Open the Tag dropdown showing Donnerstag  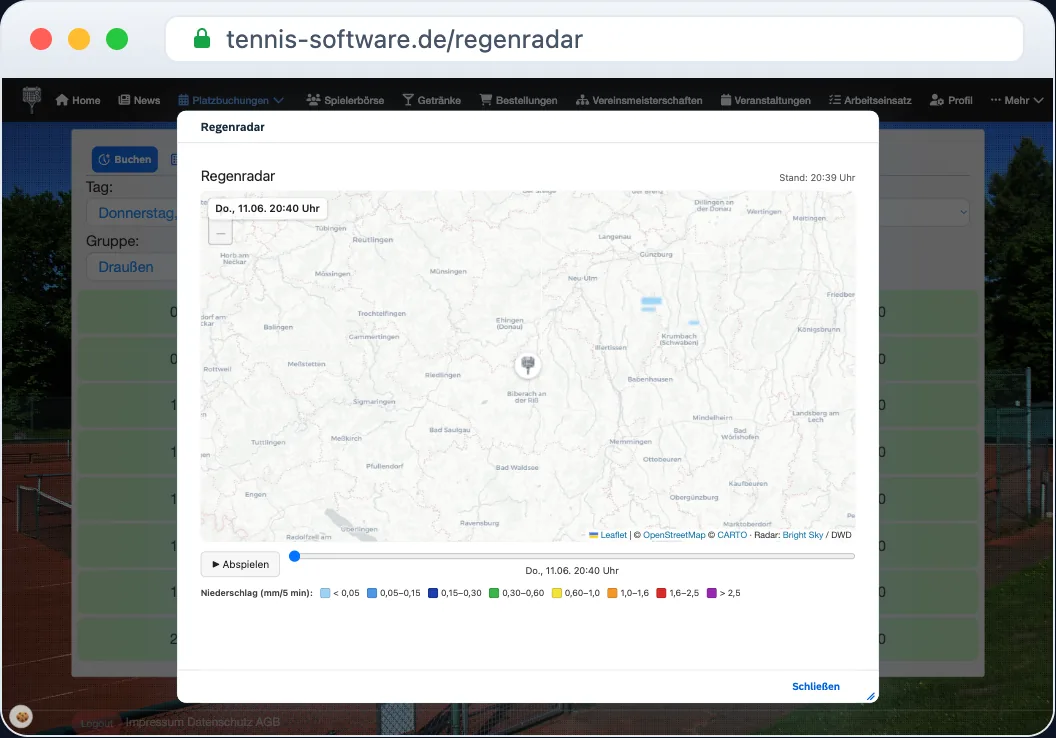(x=132, y=213)
